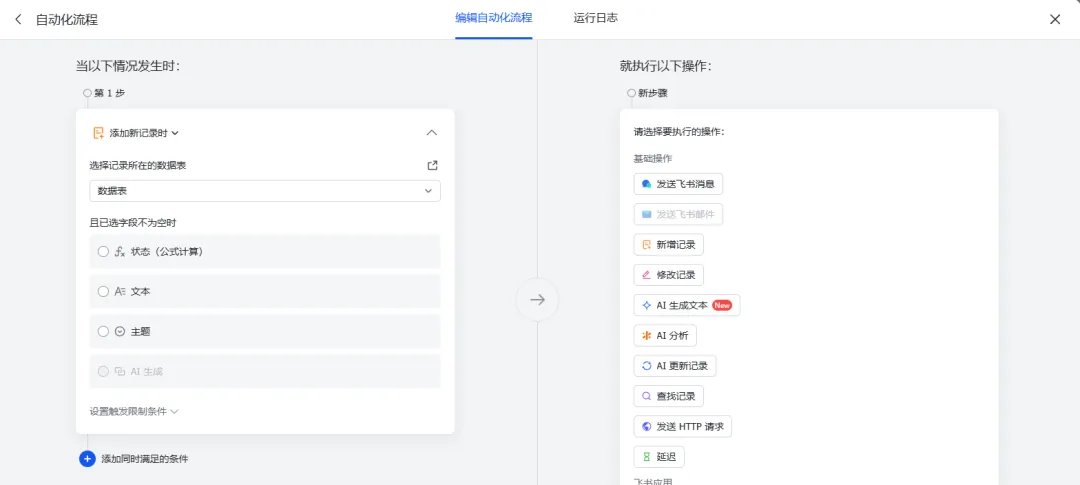Open data table in new window icon
Viewport: 1080px width, 485px height.
[x=433, y=165]
